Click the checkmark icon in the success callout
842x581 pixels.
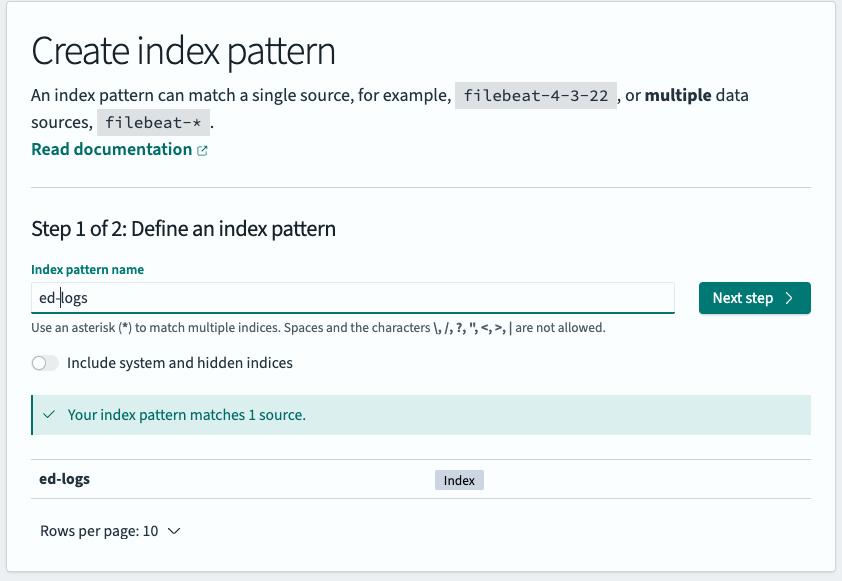tap(49, 414)
